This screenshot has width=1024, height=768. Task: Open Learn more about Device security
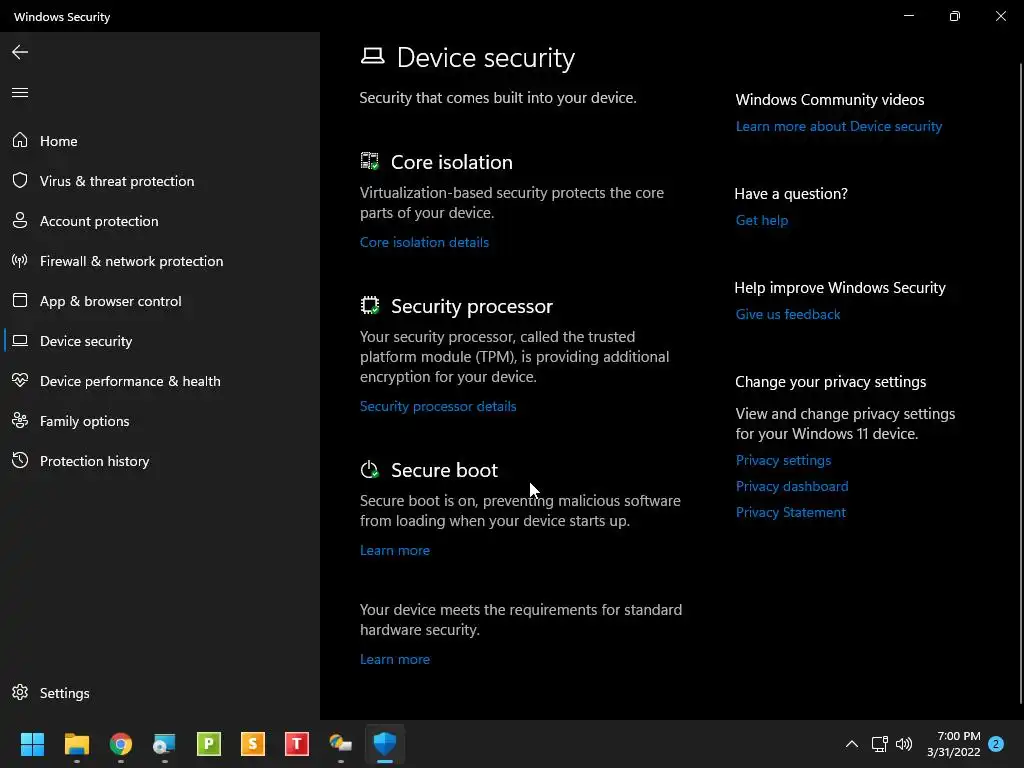tap(839, 126)
